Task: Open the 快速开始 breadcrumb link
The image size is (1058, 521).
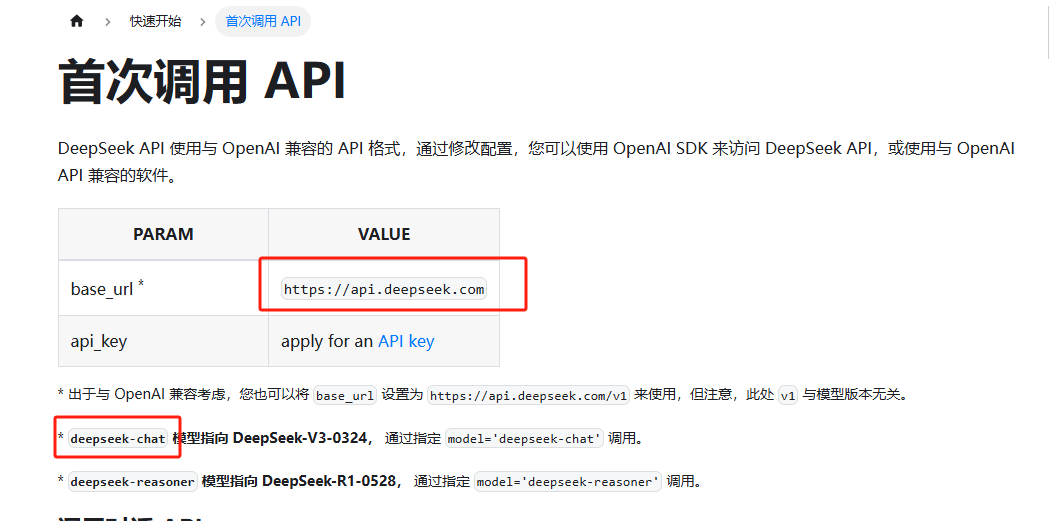Action: (x=156, y=21)
